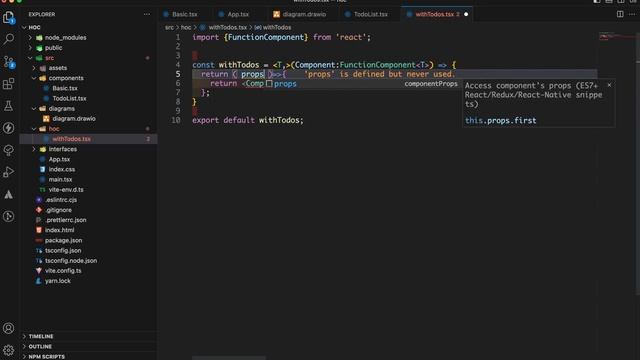Click the minimap overview at top right
The width and height of the screenshot is (640, 360).
(x=616, y=37)
